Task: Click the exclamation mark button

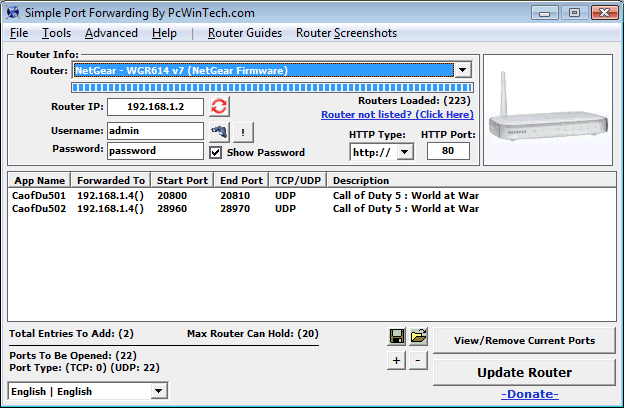Action: pos(243,132)
